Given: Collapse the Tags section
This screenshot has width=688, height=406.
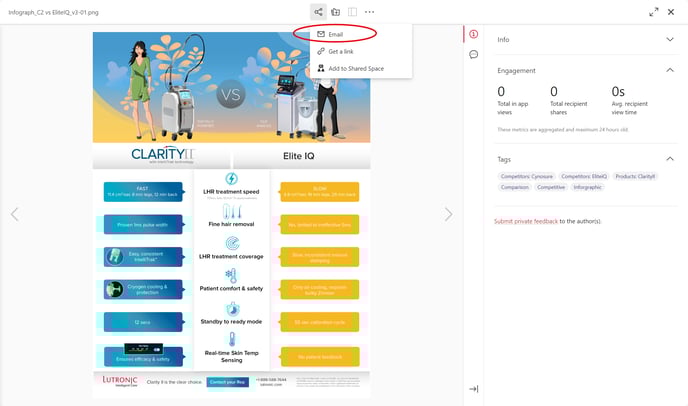Looking at the screenshot, I should [670, 158].
